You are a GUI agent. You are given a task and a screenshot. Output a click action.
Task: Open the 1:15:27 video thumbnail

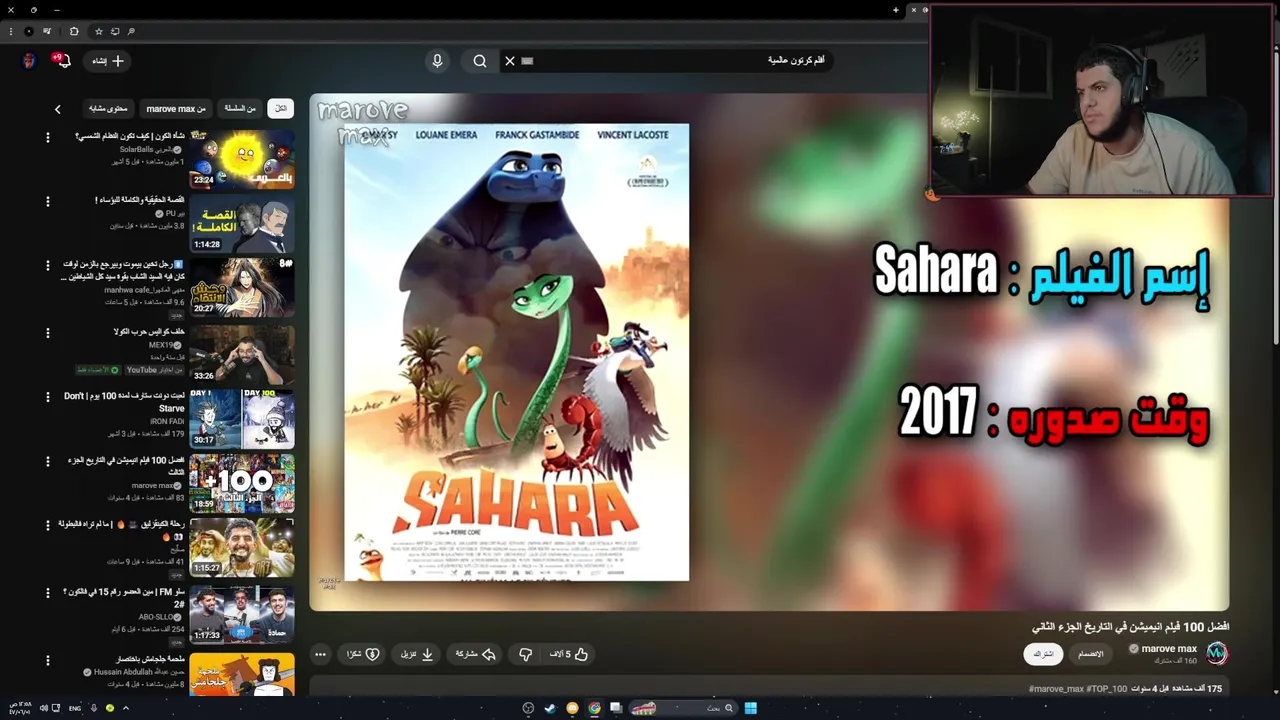[242, 547]
